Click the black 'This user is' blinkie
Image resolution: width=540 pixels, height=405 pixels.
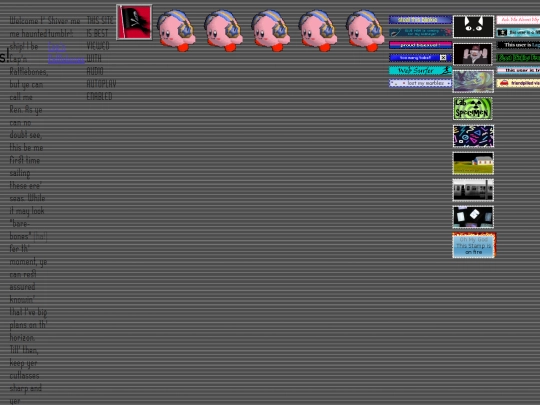(518, 45)
